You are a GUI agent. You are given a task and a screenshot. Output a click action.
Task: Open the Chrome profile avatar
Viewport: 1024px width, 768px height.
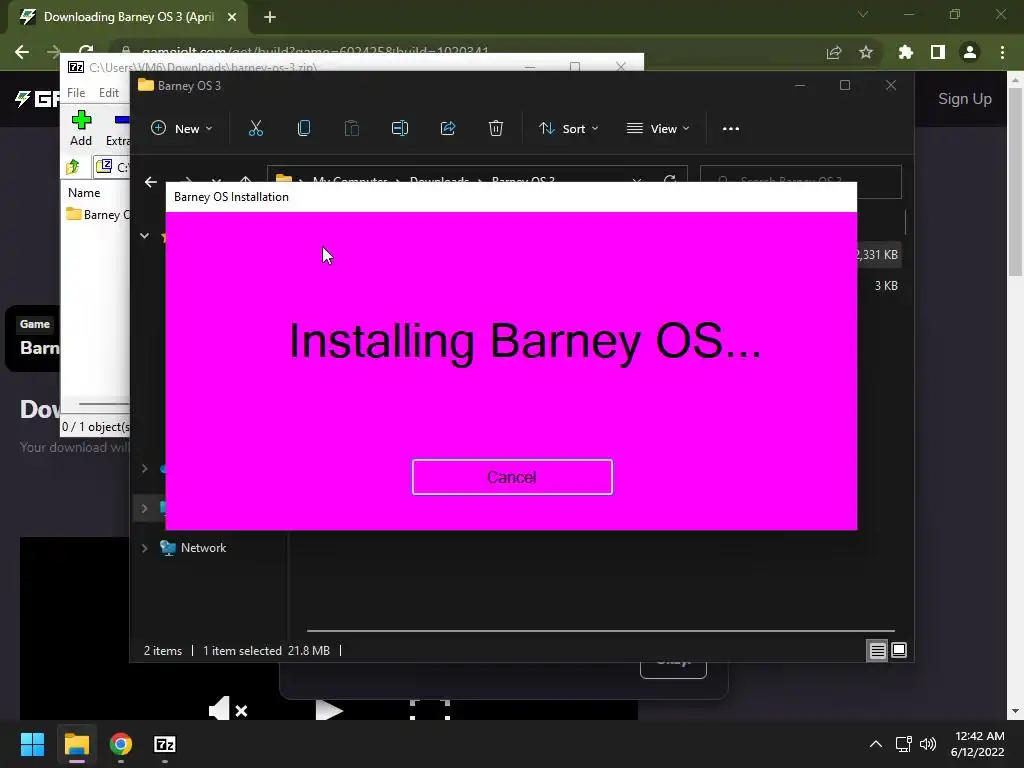pyautogui.click(x=970, y=52)
